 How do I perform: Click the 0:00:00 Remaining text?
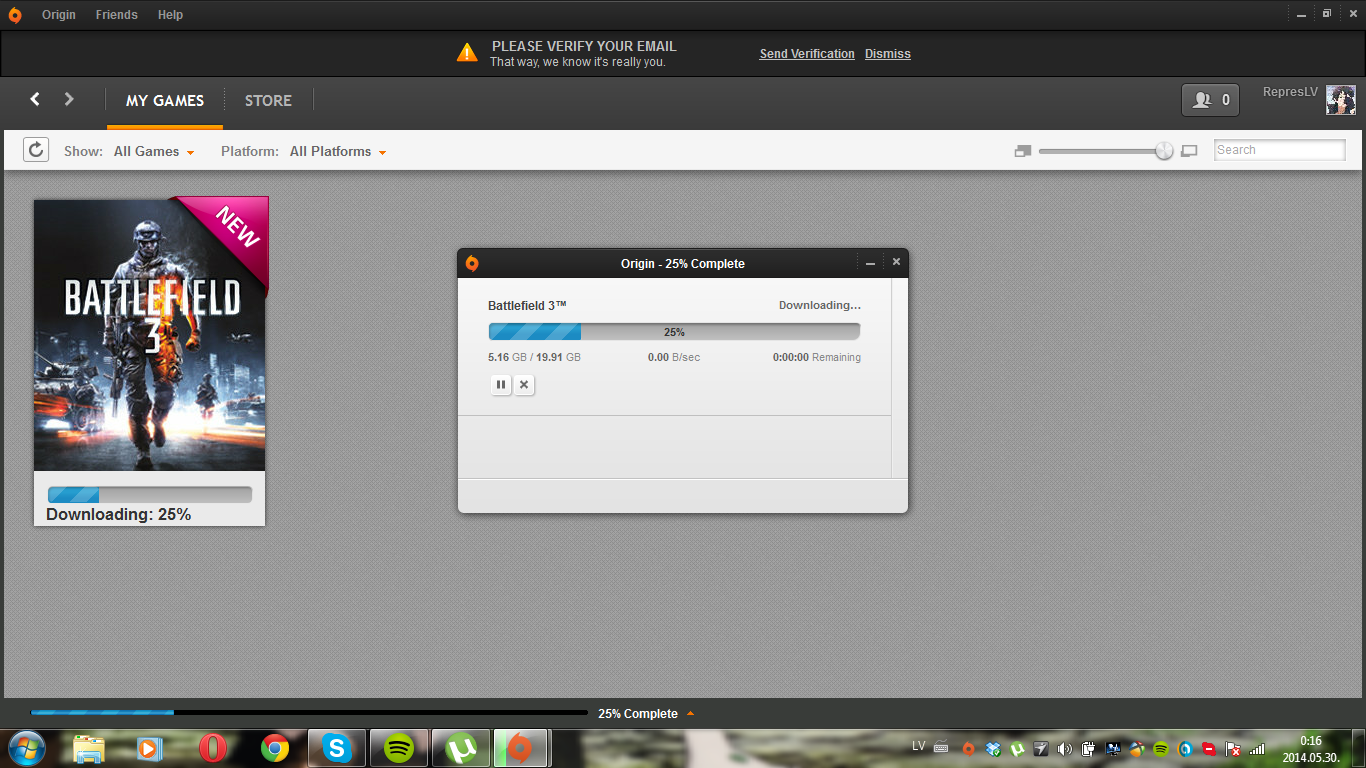pyautogui.click(x=817, y=357)
